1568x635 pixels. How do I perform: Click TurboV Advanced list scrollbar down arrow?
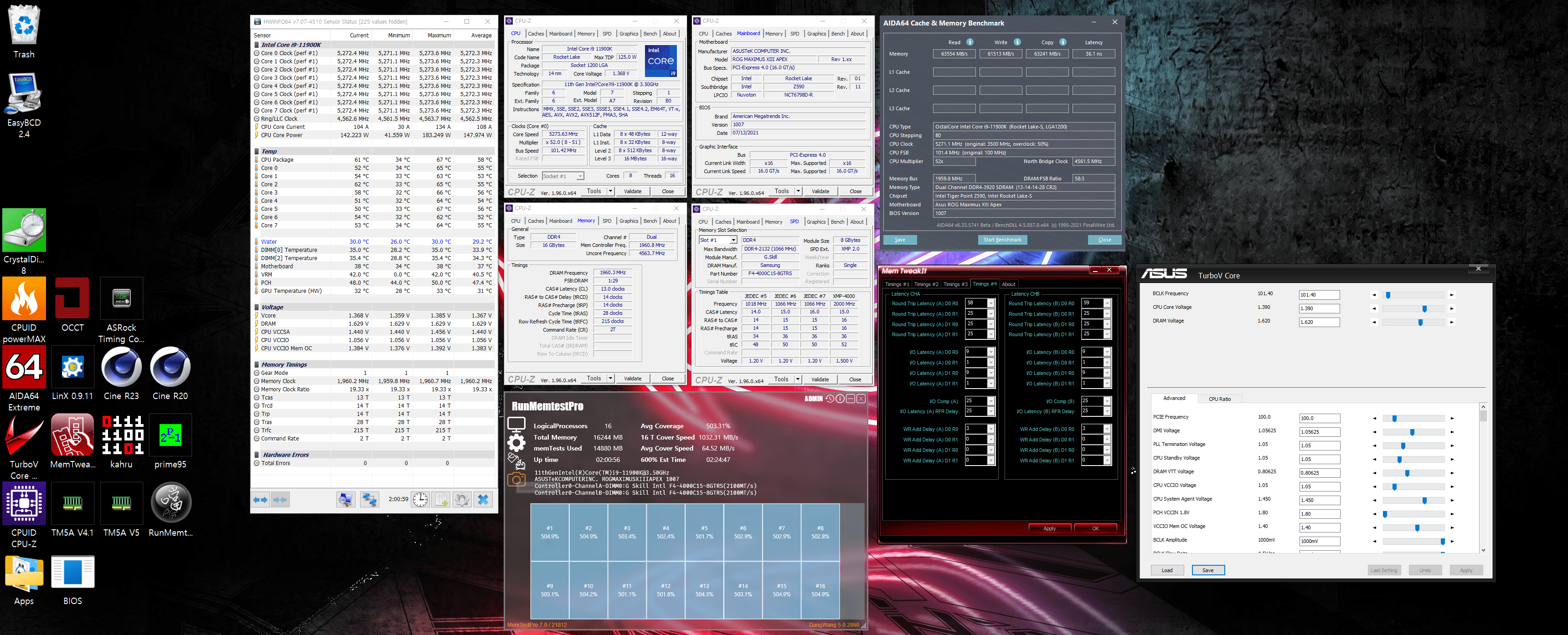1483,550
